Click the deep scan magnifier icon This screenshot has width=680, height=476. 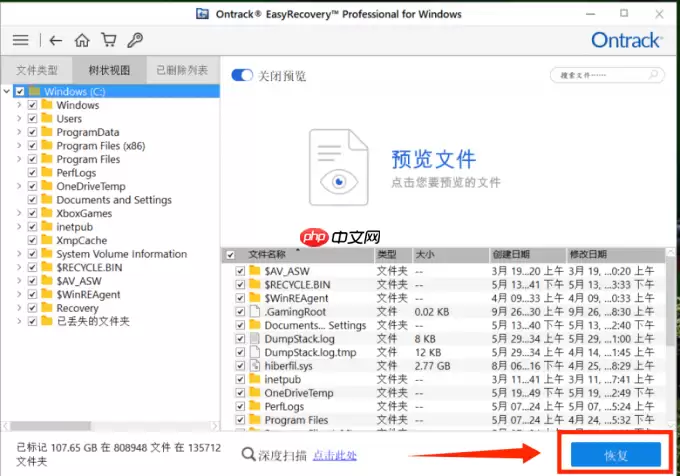[x=248, y=455]
